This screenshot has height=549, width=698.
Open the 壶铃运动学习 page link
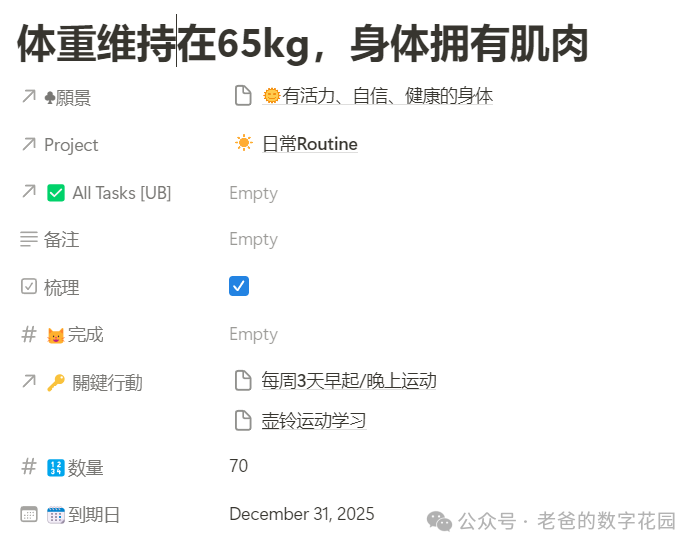pyautogui.click(x=313, y=421)
